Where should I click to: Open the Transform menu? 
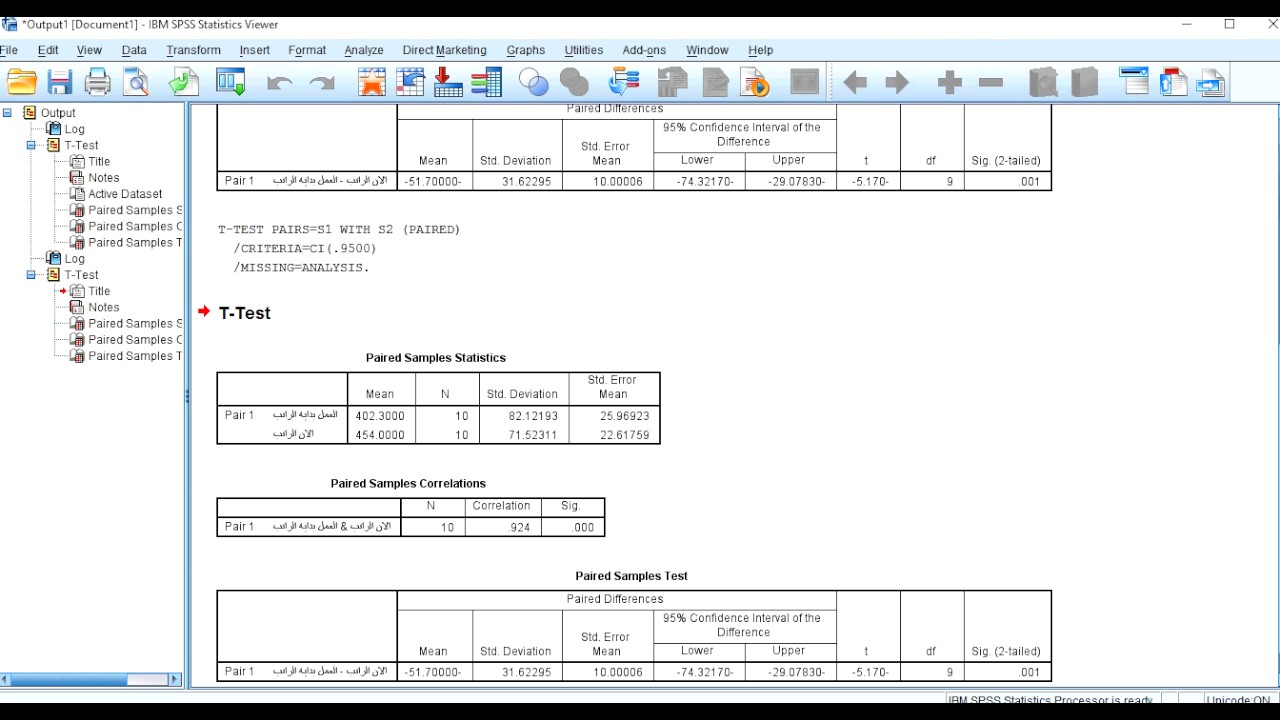[193, 50]
